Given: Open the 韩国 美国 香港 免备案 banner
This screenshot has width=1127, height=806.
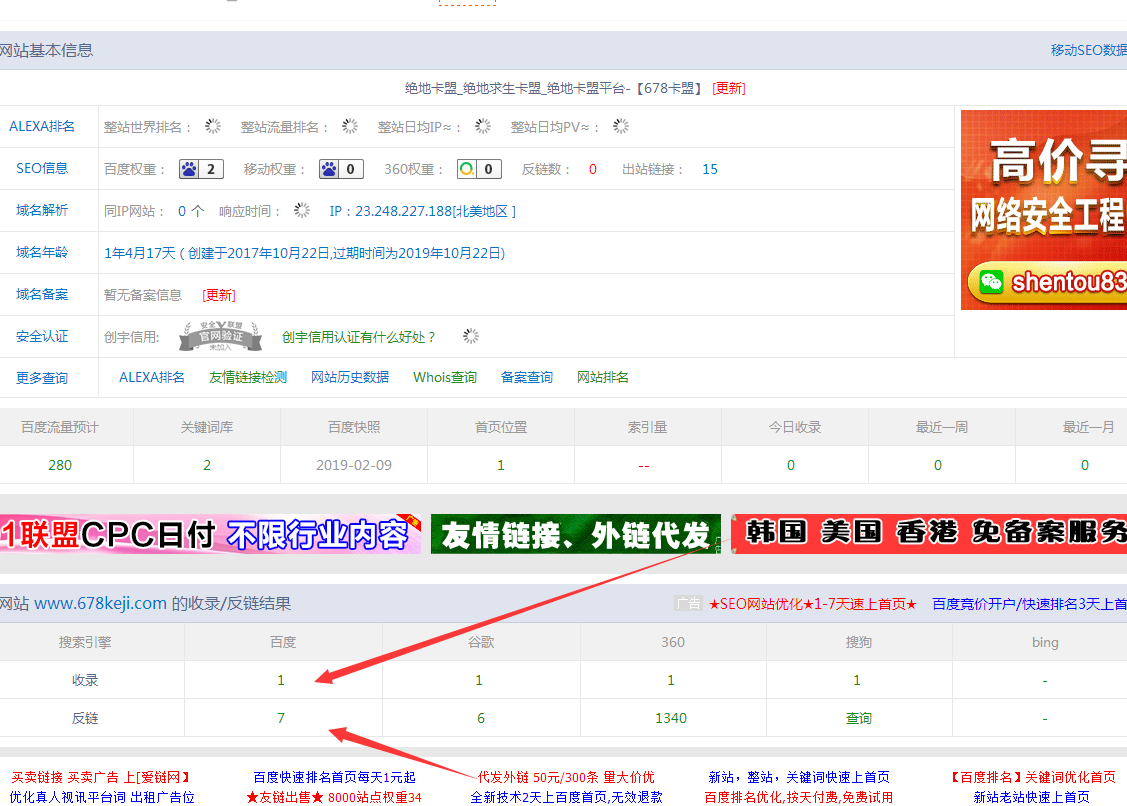Looking at the screenshot, I should click(x=928, y=534).
